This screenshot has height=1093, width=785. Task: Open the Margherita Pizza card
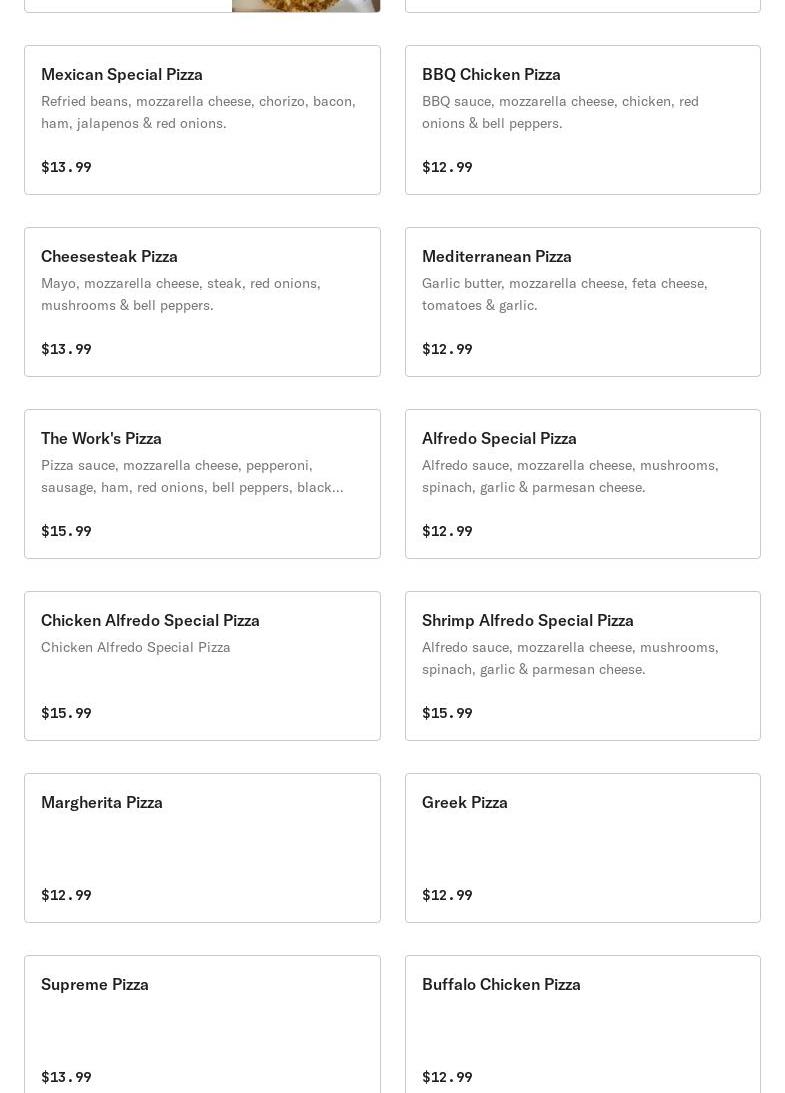(x=202, y=848)
